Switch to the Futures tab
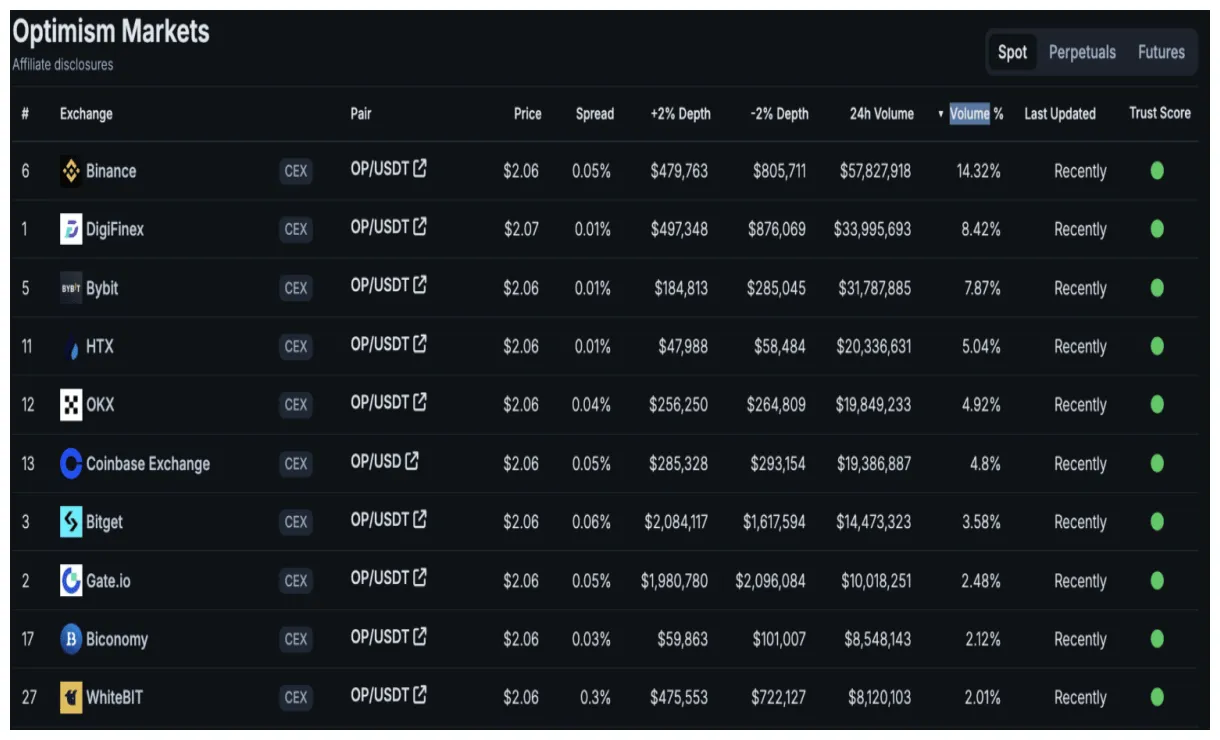 click(x=1161, y=52)
